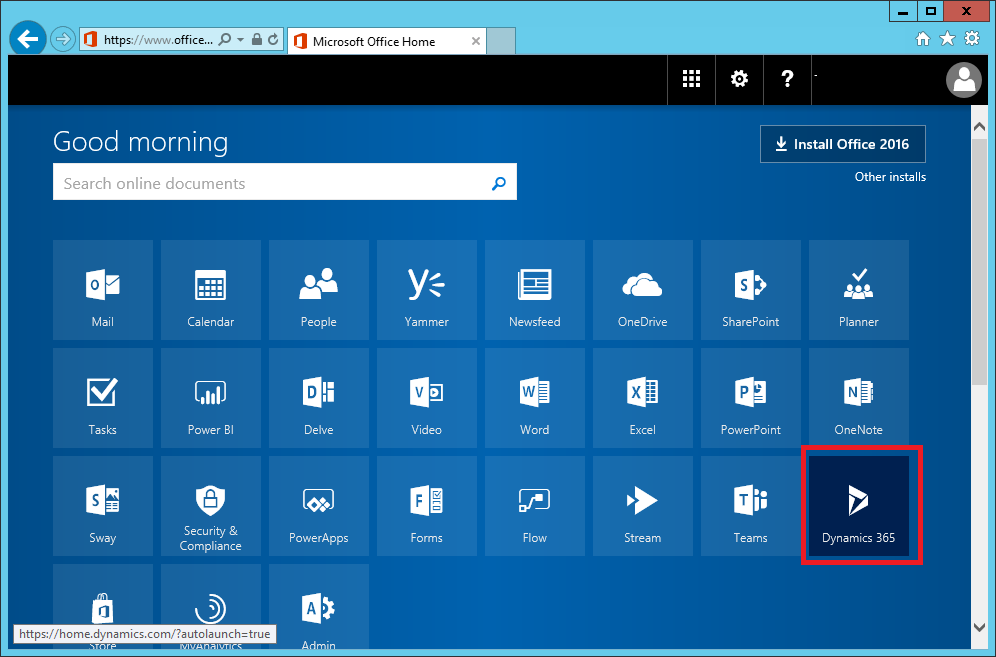This screenshot has height=657, width=996.
Task: Open the OneNote tile
Action: pyautogui.click(x=859, y=398)
